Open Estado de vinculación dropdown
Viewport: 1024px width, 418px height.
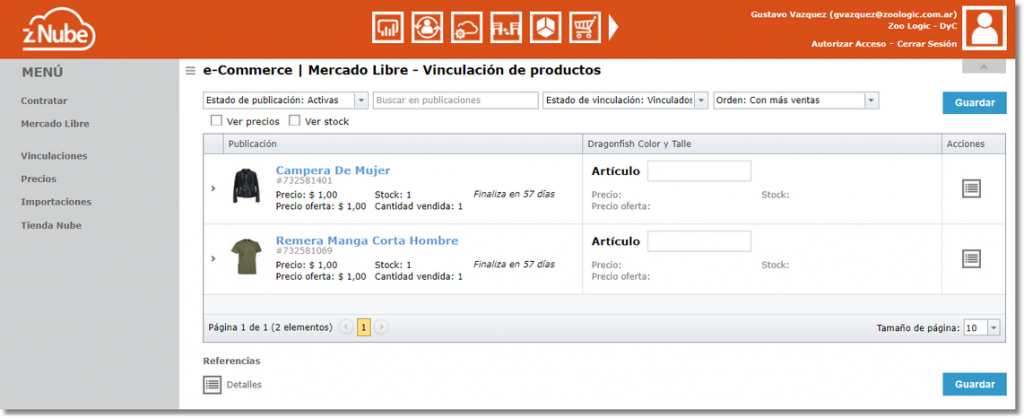(701, 101)
